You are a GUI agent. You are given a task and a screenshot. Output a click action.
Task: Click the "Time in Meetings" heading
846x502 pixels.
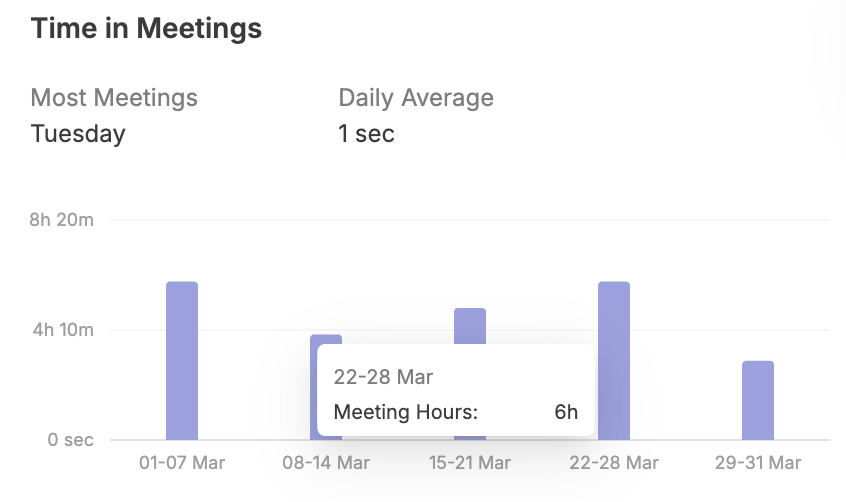tap(146, 29)
